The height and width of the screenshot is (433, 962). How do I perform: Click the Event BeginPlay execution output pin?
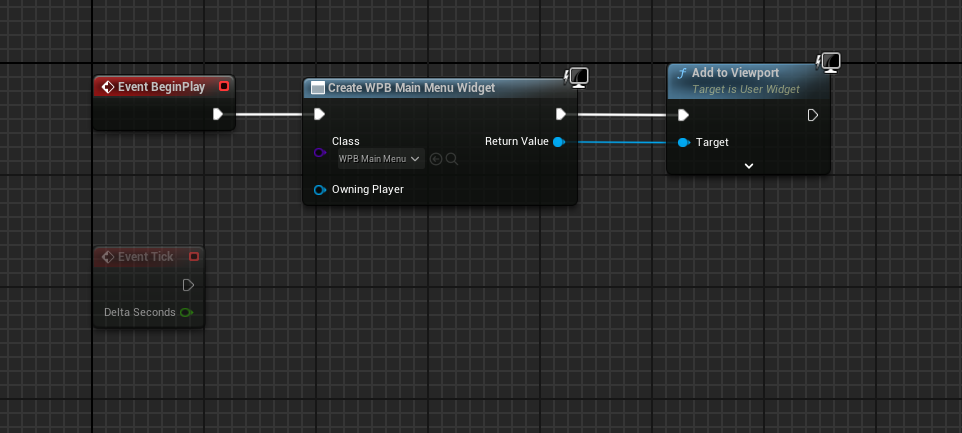coord(218,114)
